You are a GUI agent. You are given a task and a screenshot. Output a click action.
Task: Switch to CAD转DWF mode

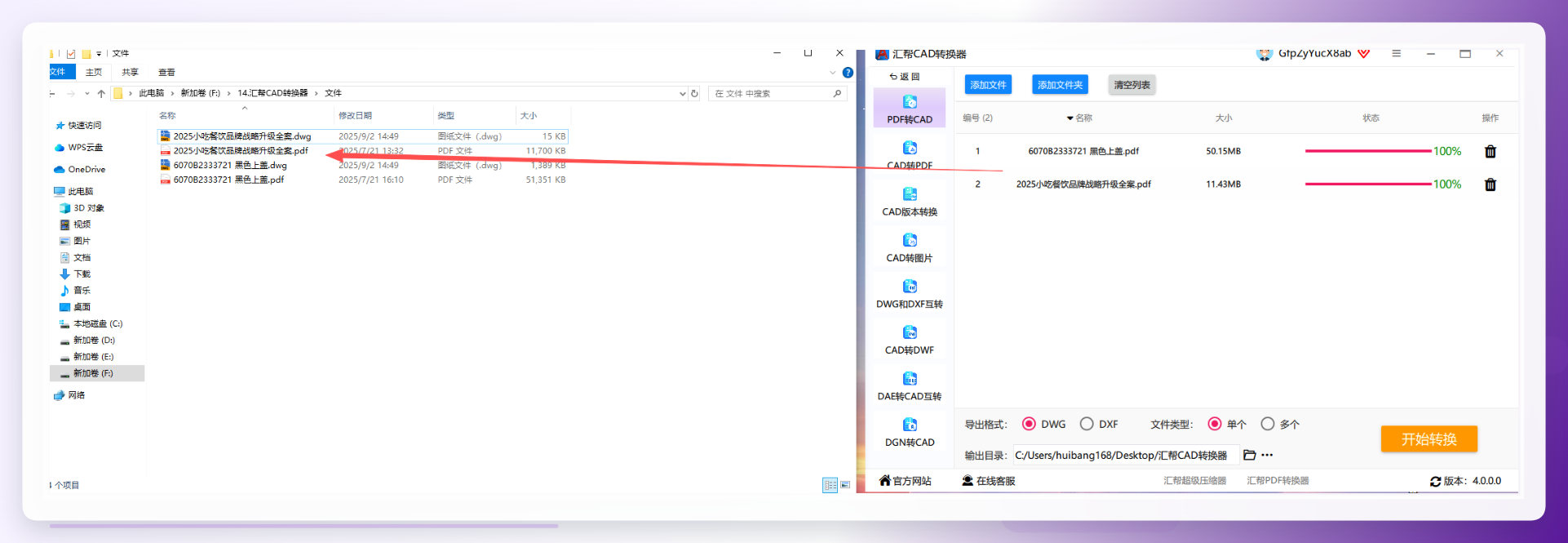pyautogui.click(x=909, y=340)
